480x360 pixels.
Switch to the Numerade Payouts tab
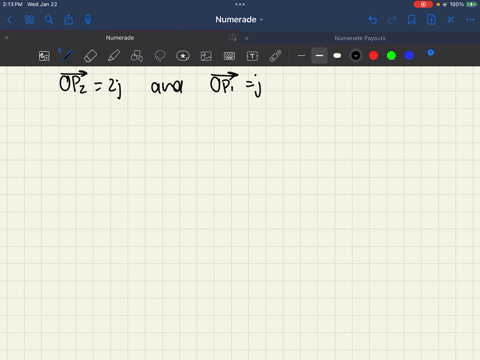point(360,38)
